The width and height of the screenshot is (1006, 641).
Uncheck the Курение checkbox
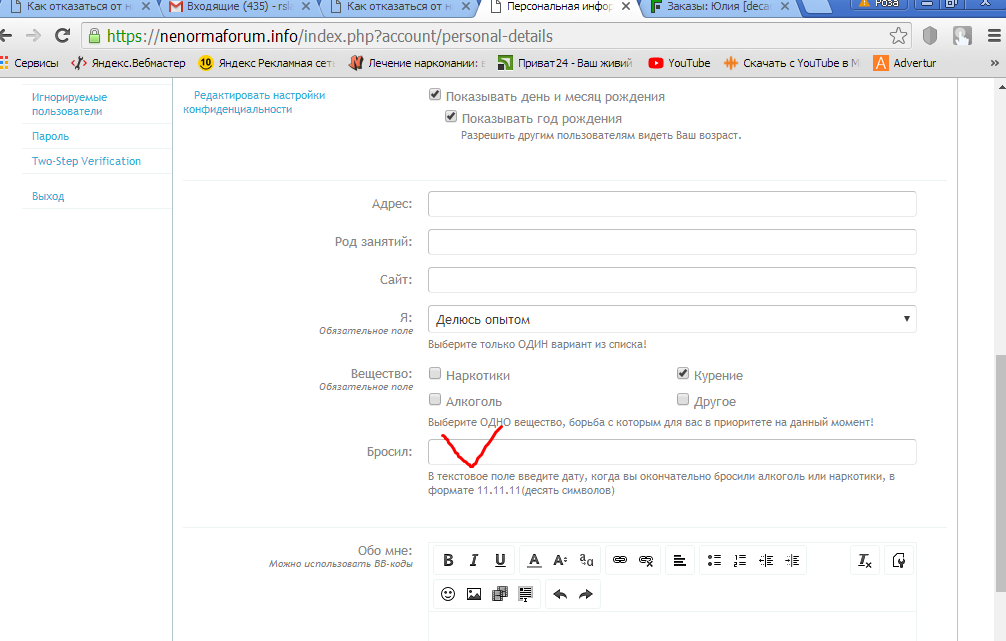click(x=683, y=374)
